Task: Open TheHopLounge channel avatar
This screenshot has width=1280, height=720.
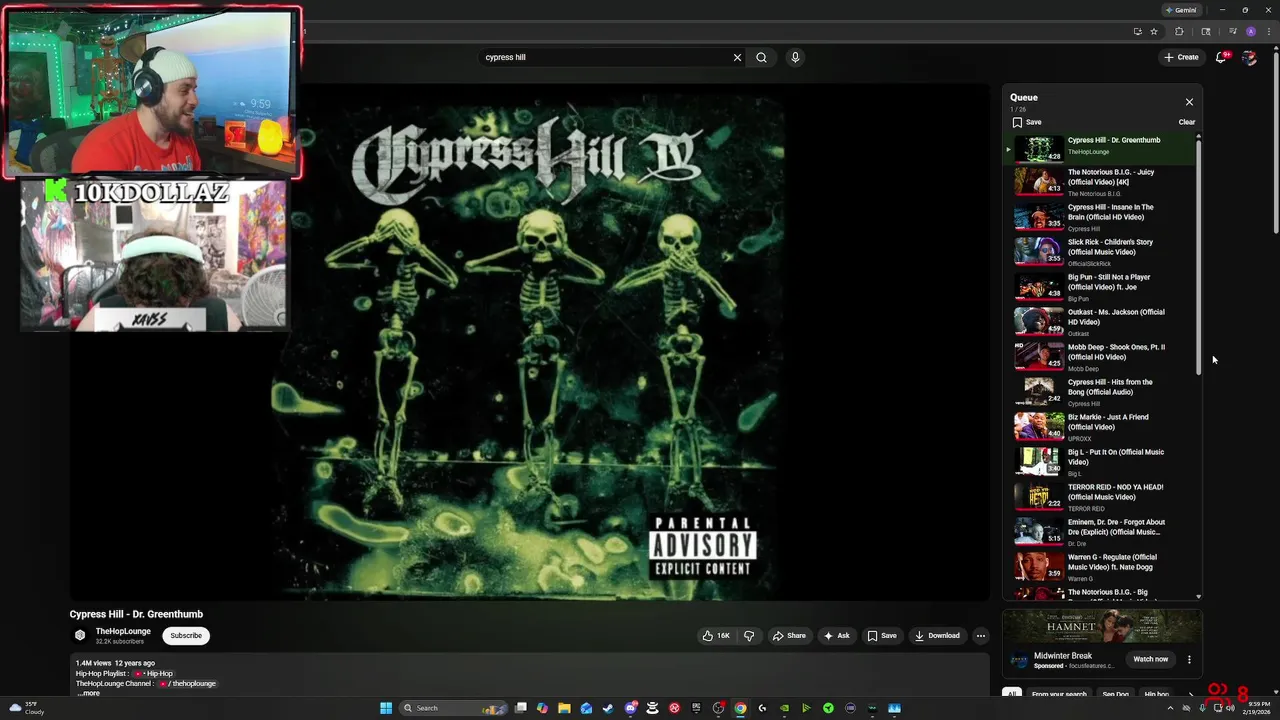Action: 80,635
